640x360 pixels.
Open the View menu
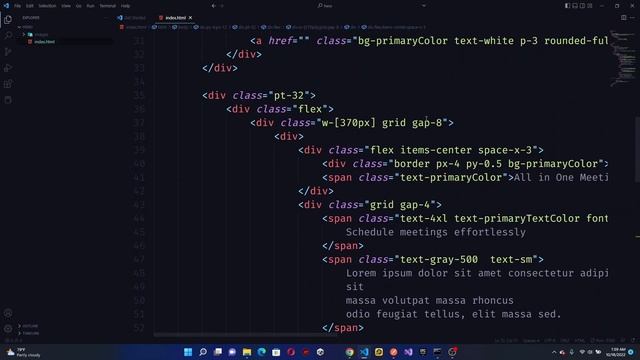click(x=66, y=6)
